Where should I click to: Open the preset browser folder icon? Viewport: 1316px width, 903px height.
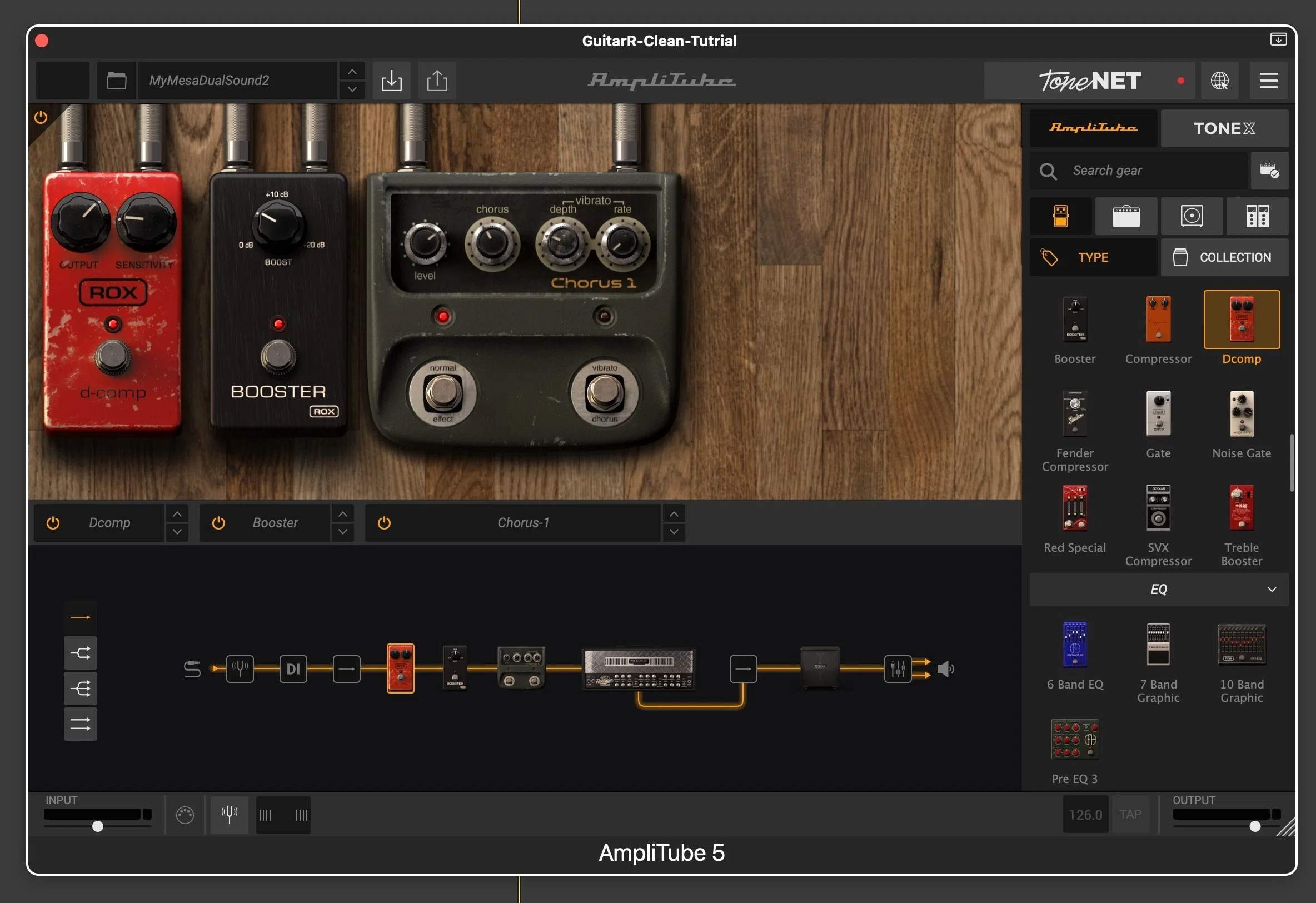[117, 81]
